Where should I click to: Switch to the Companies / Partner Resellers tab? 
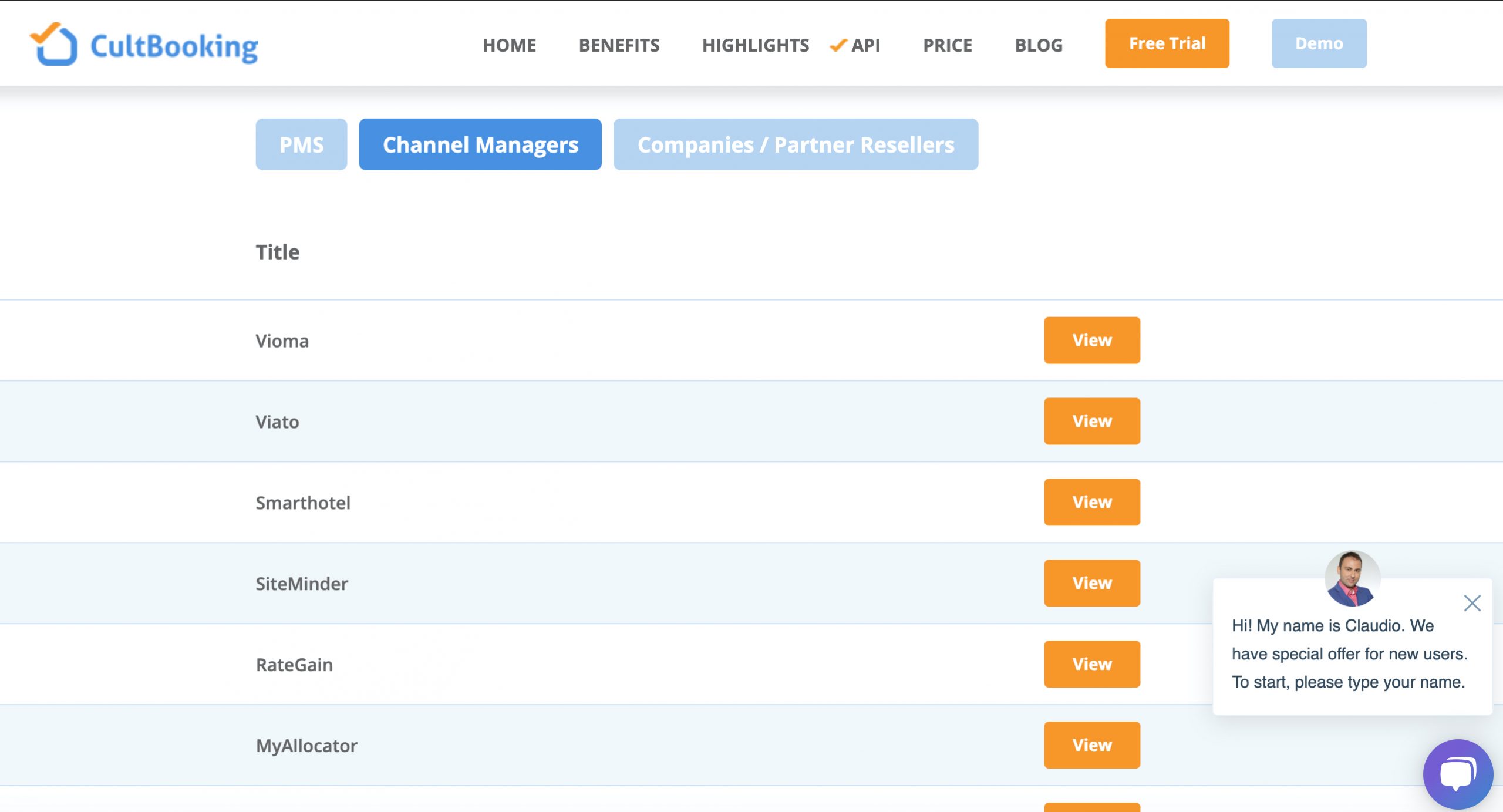[x=796, y=144]
